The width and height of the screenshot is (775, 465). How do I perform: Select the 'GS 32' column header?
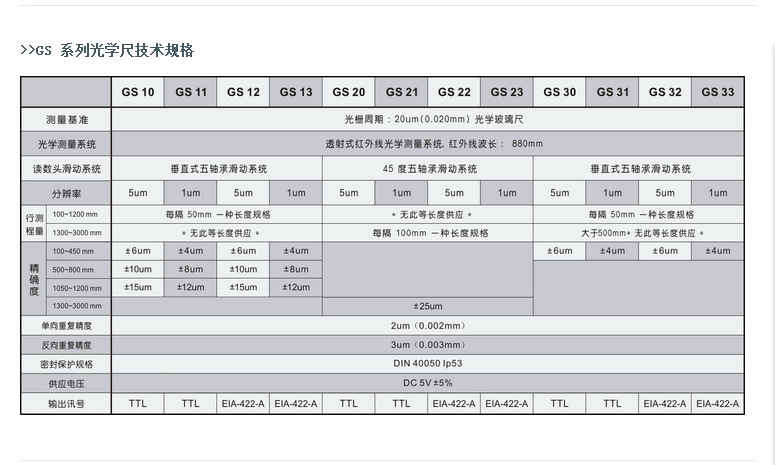click(665, 92)
